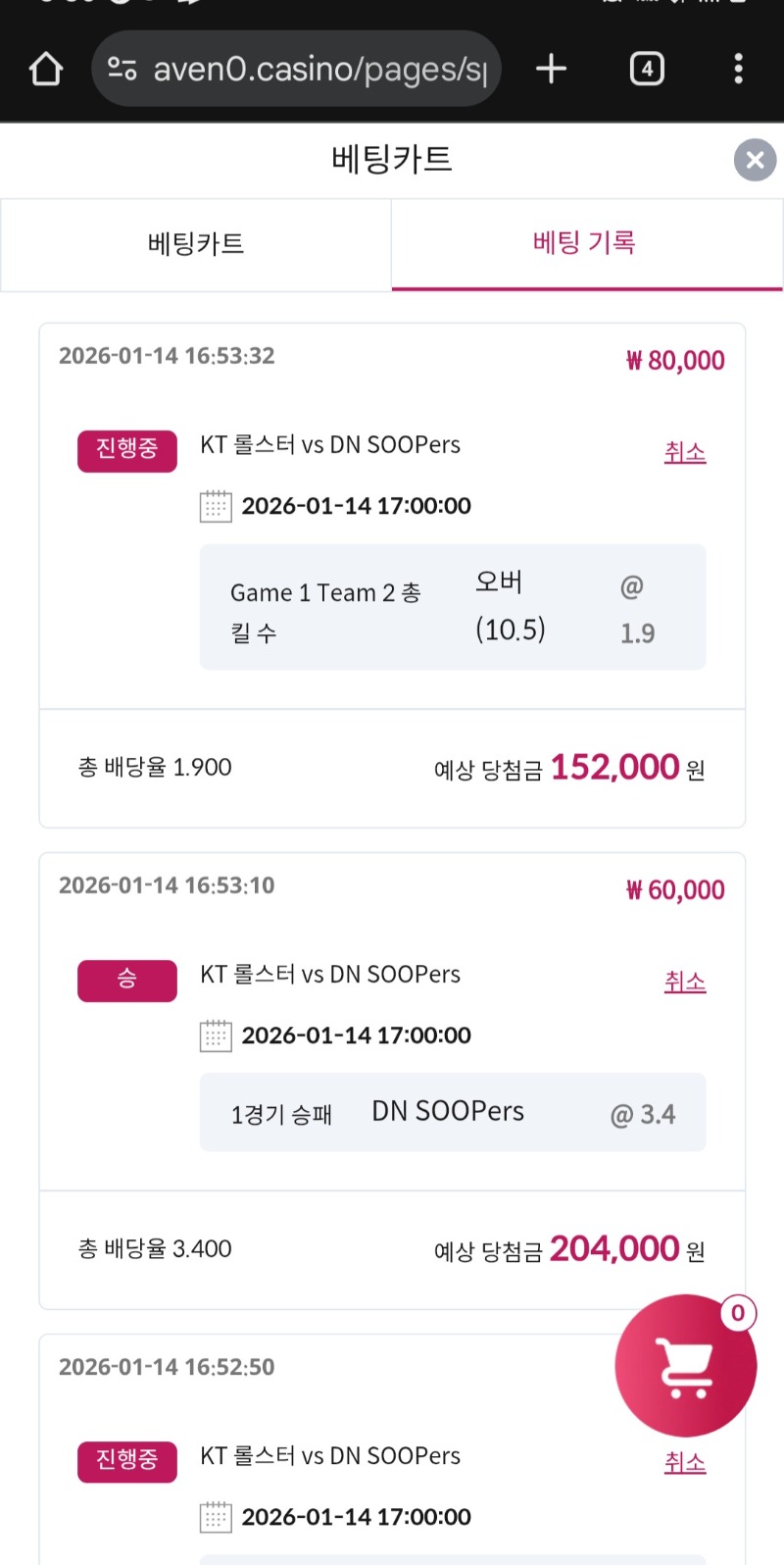Click calendar icon in the 16:52:50 bet

point(216,1517)
